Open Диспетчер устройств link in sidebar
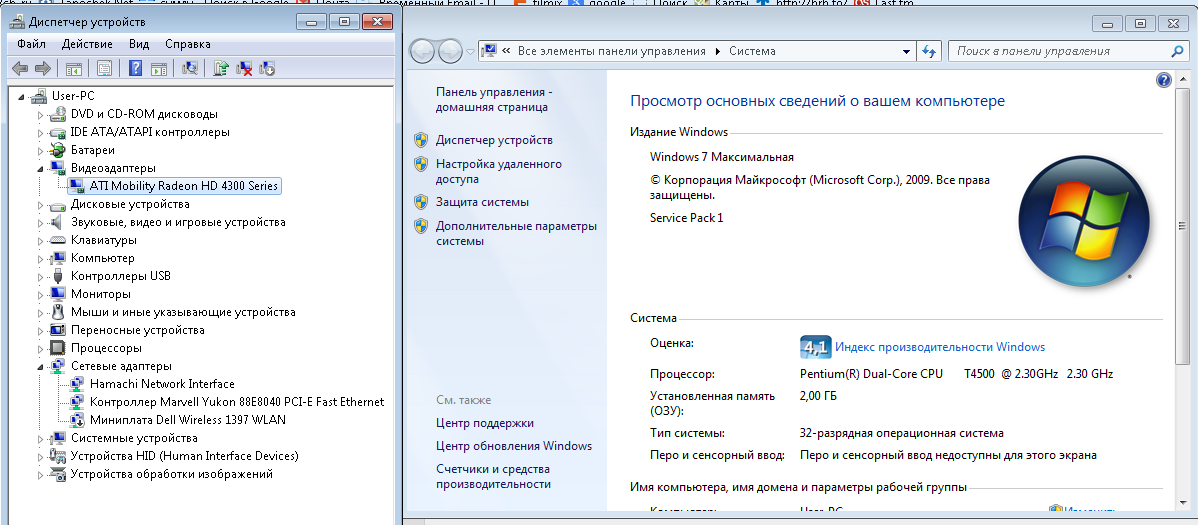Image resolution: width=1198 pixels, height=525 pixels. tap(494, 141)
